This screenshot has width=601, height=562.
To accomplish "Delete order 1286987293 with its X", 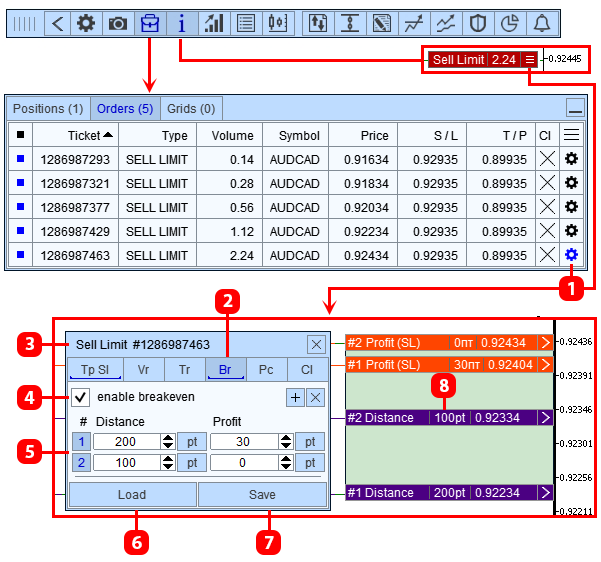I will 547,159.
